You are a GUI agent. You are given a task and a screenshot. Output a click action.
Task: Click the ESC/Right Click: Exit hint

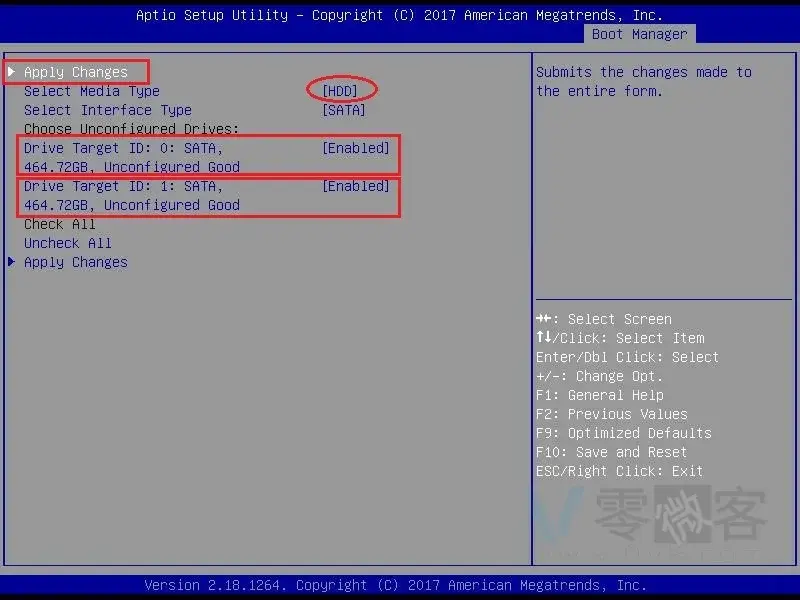tap(619, 471)
